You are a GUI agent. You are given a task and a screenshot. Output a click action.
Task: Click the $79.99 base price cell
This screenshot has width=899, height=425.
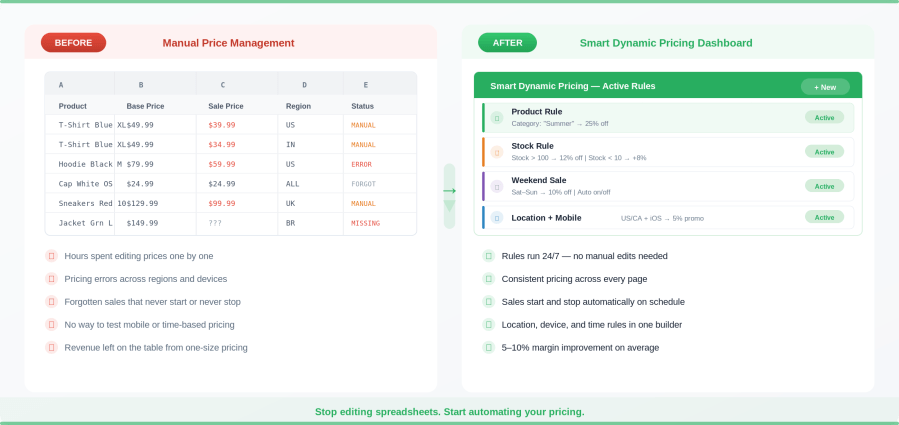pyautogui.click(x=140, y=164)
